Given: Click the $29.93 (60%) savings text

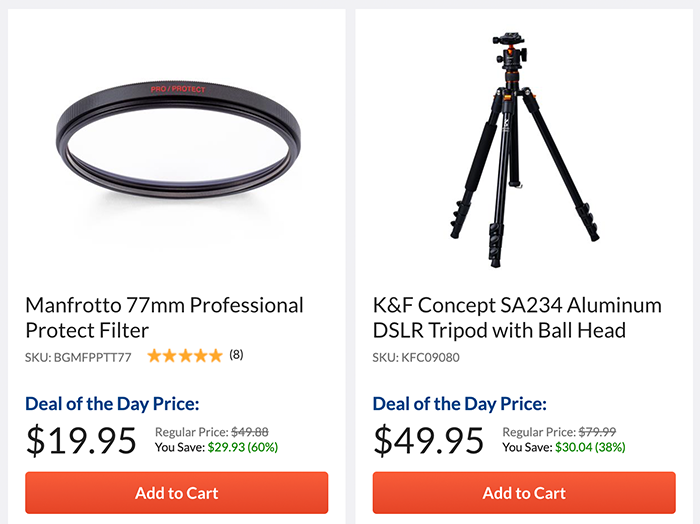Looking at the screenshot, I should click(242, 447).
